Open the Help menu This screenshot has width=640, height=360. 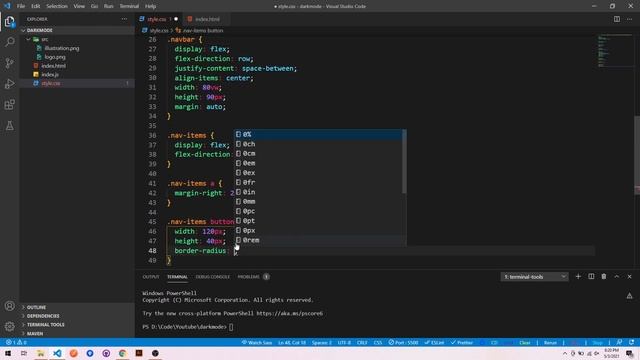point(151,6)
